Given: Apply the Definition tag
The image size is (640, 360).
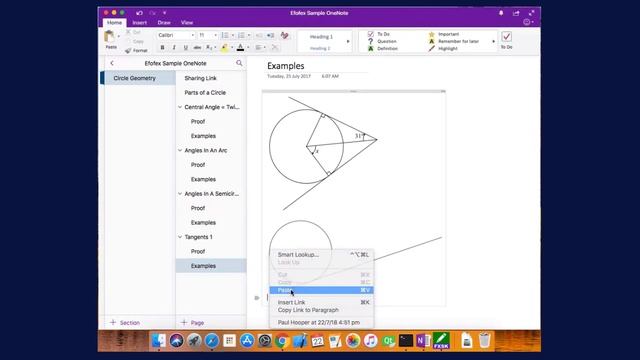Looking at the screenshot, I should click(x=383, y=49).
